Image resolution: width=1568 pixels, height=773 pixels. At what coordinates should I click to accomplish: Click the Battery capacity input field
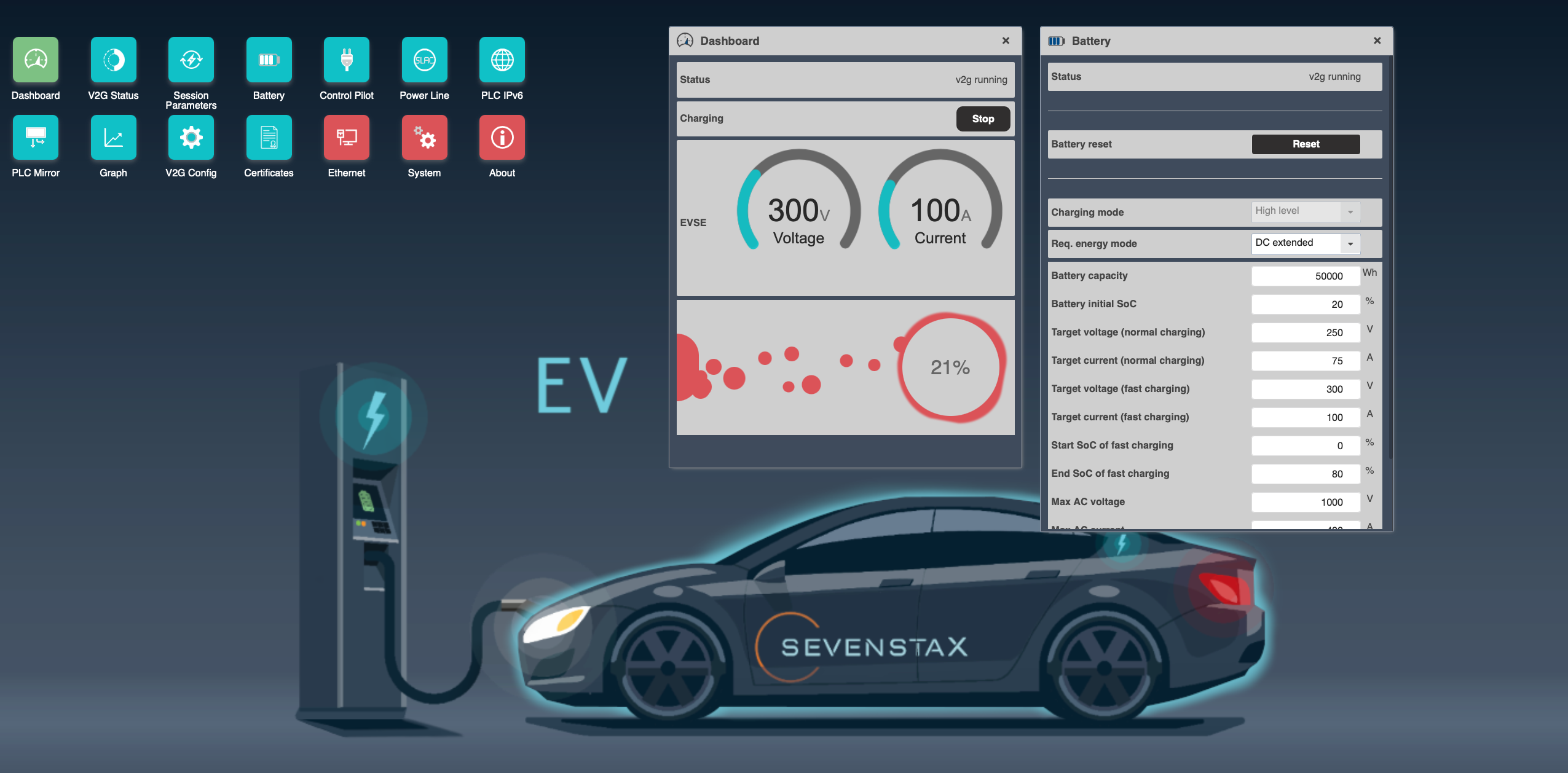coord(1305,277)
